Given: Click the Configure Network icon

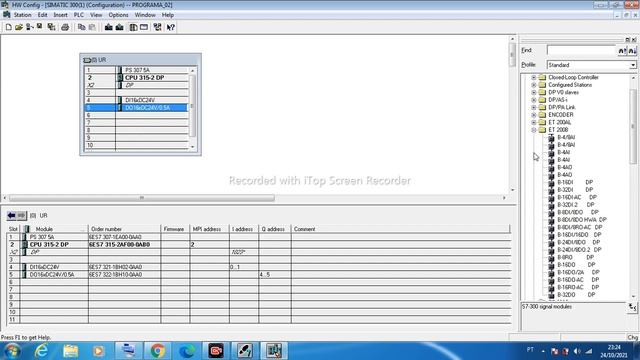Looking at the screenshot, I should coord(157,27).
